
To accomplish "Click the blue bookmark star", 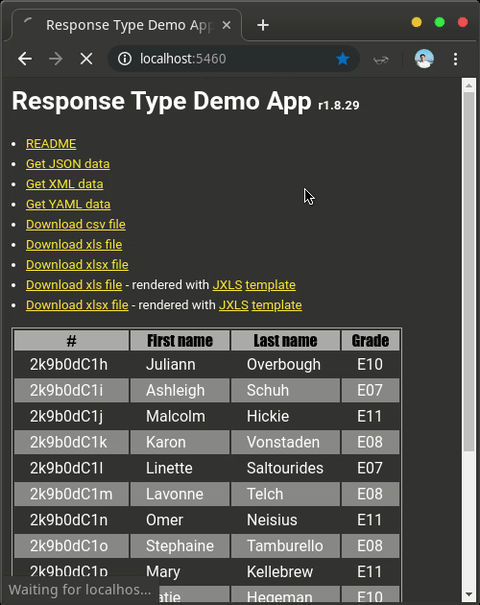I will (x=342, y=59).
